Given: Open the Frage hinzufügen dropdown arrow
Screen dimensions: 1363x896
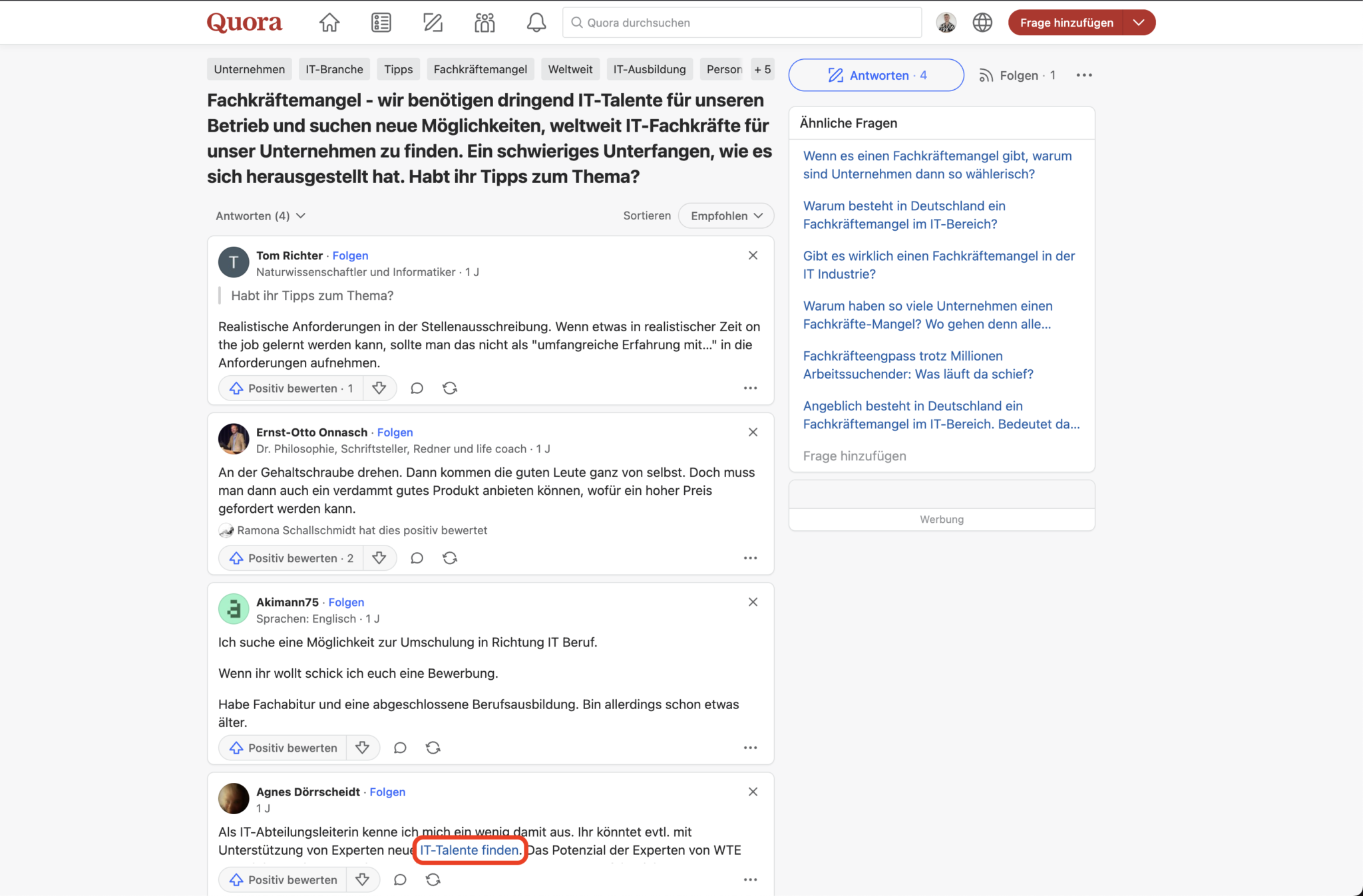Looking at the screenshot, I should (x=1138, y=22).
